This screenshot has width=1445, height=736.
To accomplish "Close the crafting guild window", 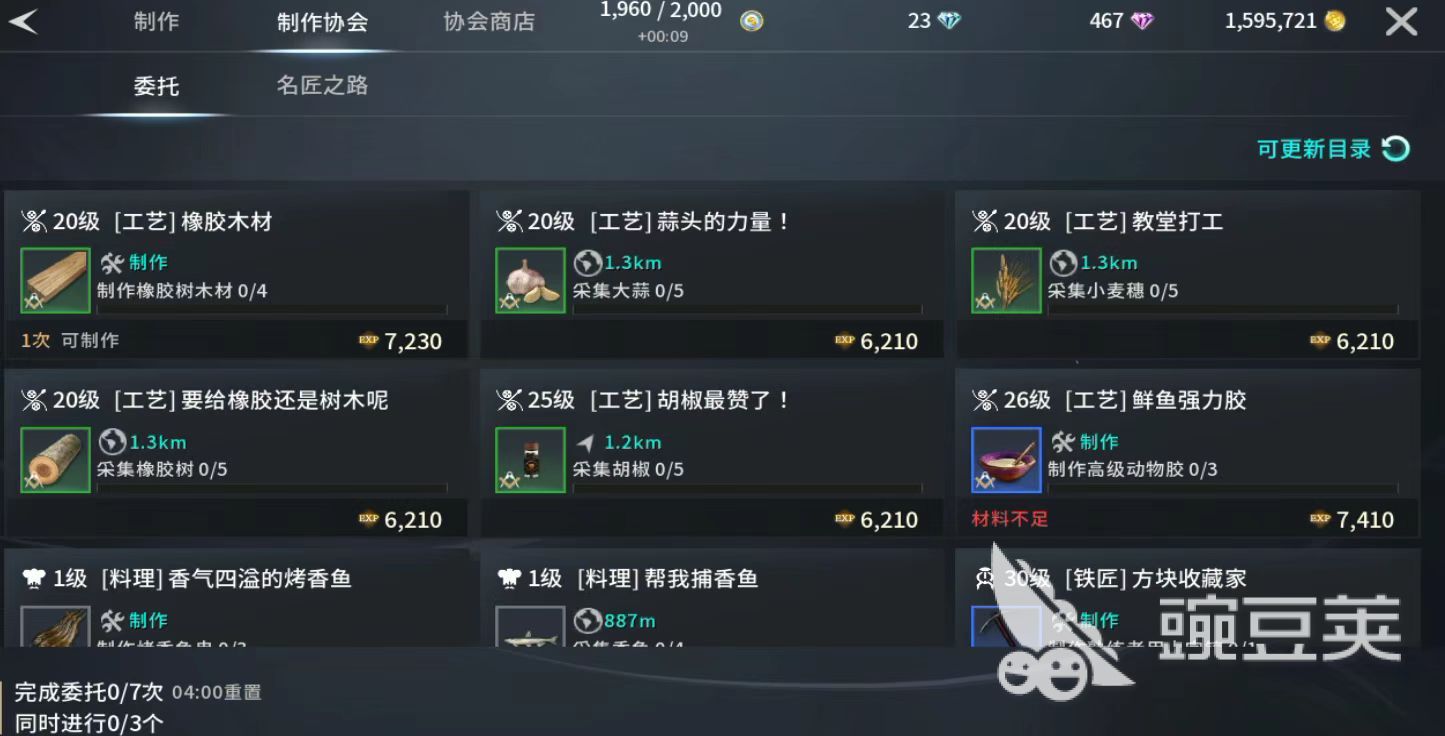I will point(1401,21).
